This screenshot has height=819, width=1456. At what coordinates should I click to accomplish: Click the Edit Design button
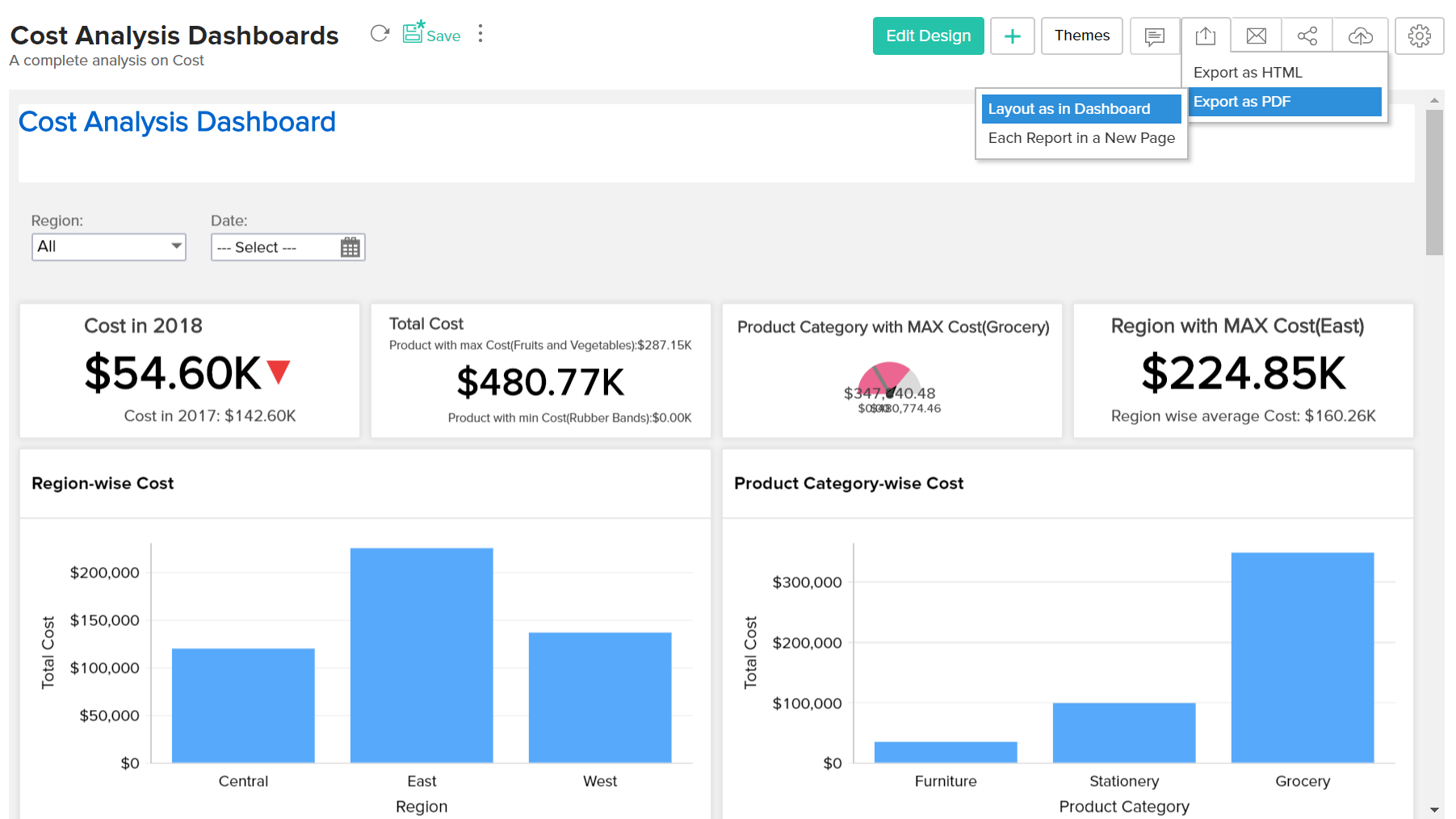pos(928,36)
